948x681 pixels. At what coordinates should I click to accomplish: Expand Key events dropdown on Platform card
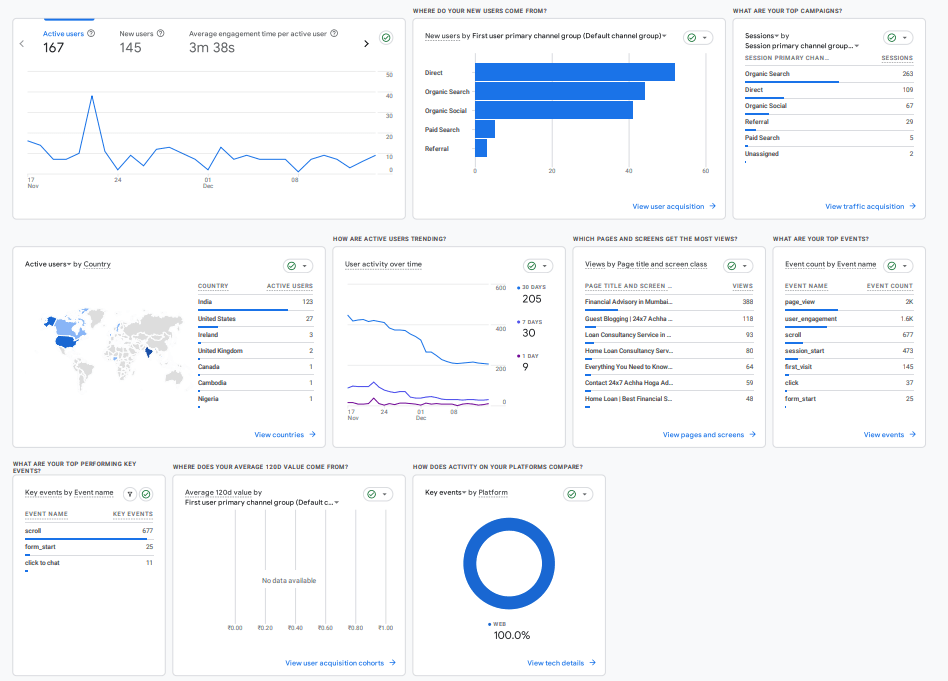[x=464, y=493]
